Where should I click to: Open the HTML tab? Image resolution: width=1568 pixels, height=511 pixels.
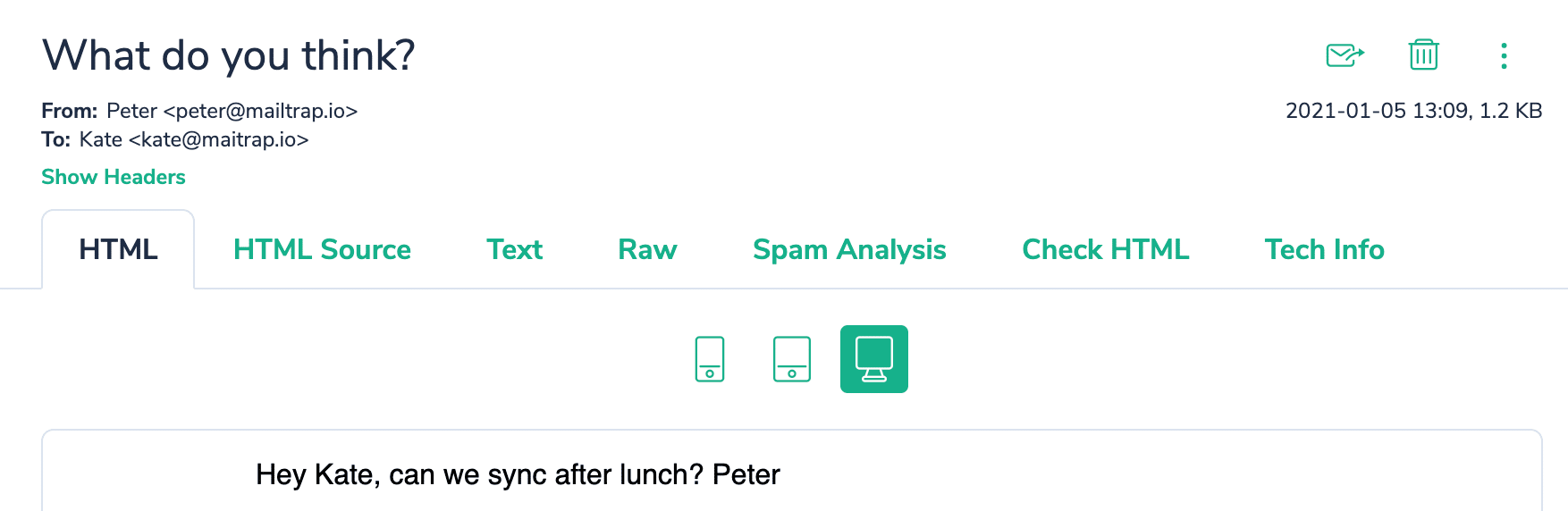click(x=118, y=249)
